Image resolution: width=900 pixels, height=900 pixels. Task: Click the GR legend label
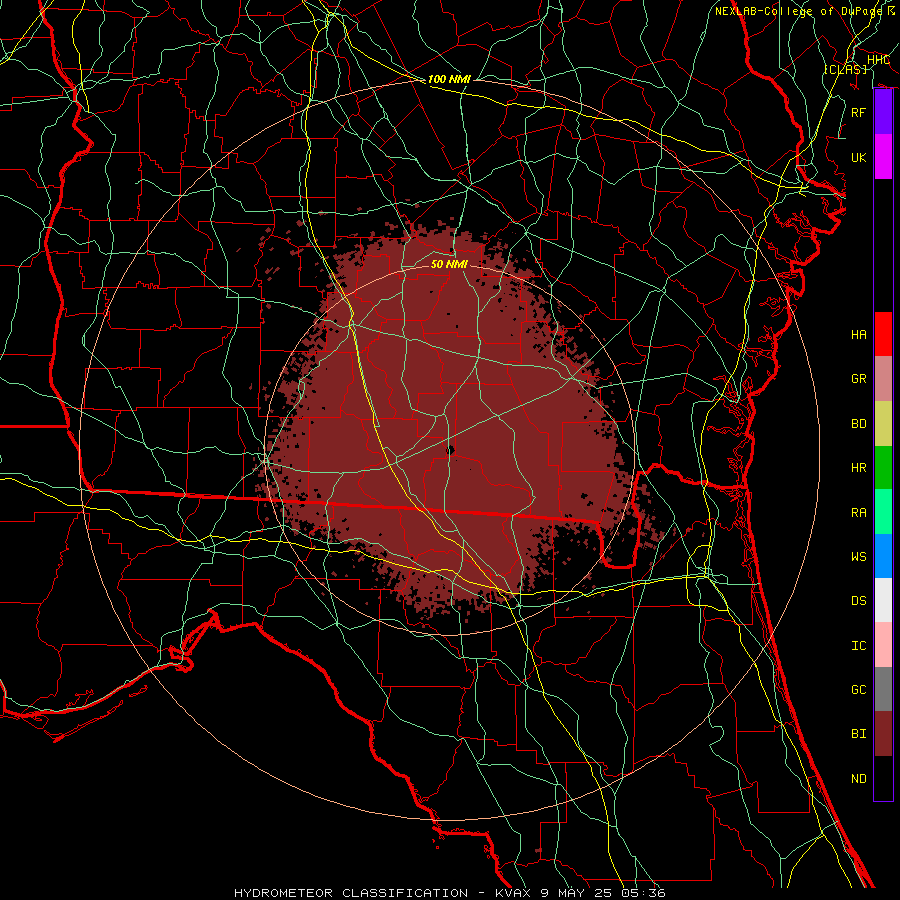[x=858, y=379]
